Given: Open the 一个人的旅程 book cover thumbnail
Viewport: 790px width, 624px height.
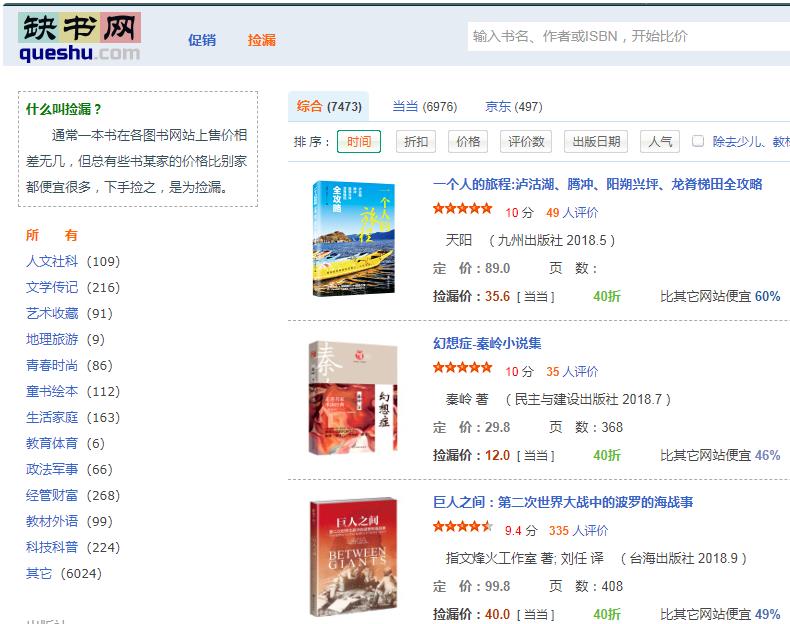Looking at the screenshot, I should (x=353, y=238).
